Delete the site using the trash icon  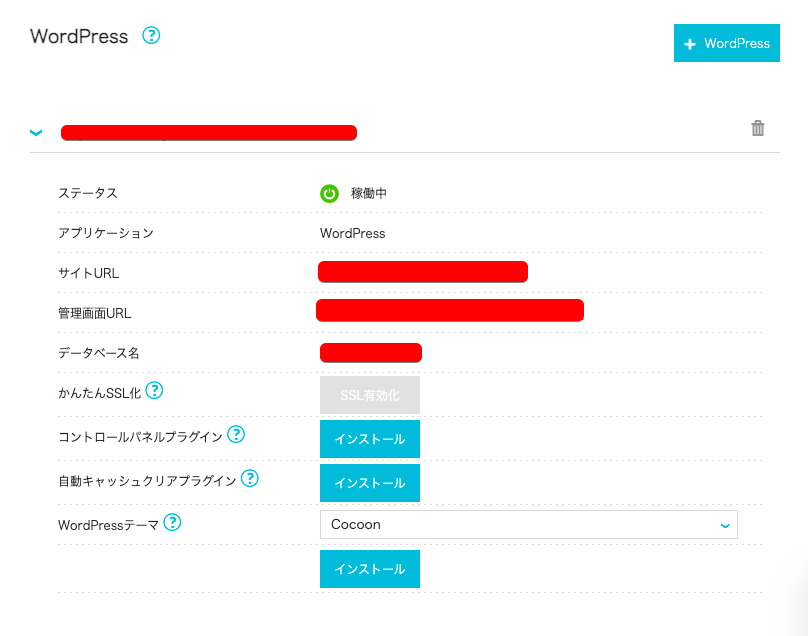(758, 128)
